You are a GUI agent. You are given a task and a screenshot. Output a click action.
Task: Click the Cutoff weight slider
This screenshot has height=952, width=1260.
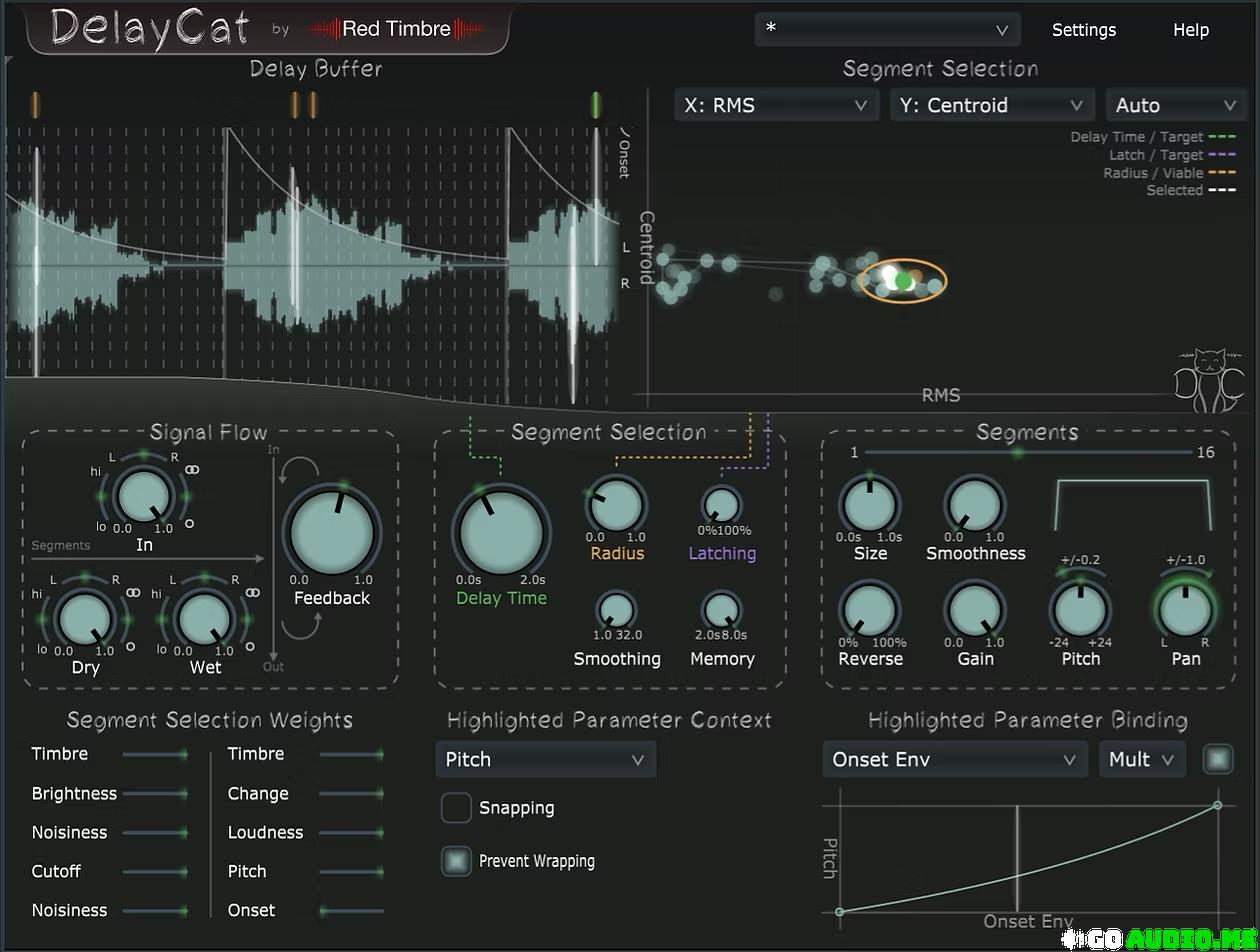click(155, 871)
